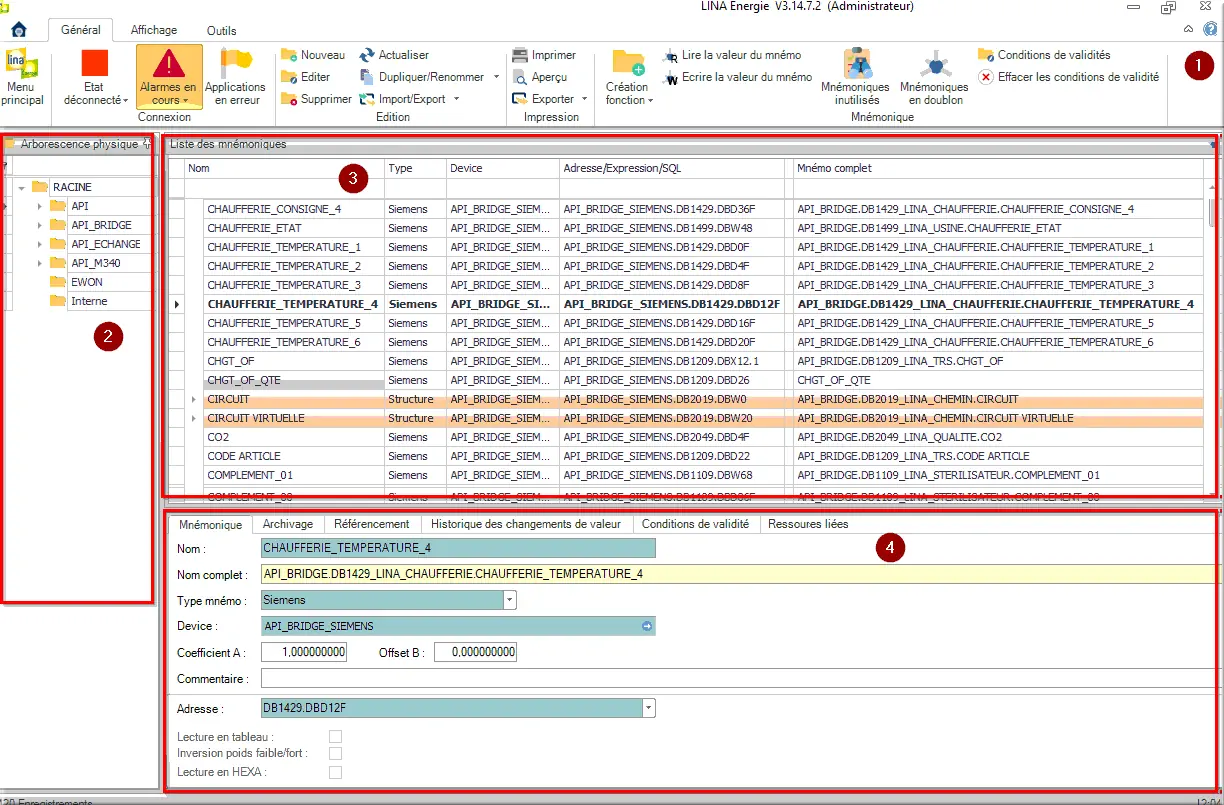Viewport: 1224px width, 805px height.
Task: Click the Nom input field
Action: pos(458,548)
